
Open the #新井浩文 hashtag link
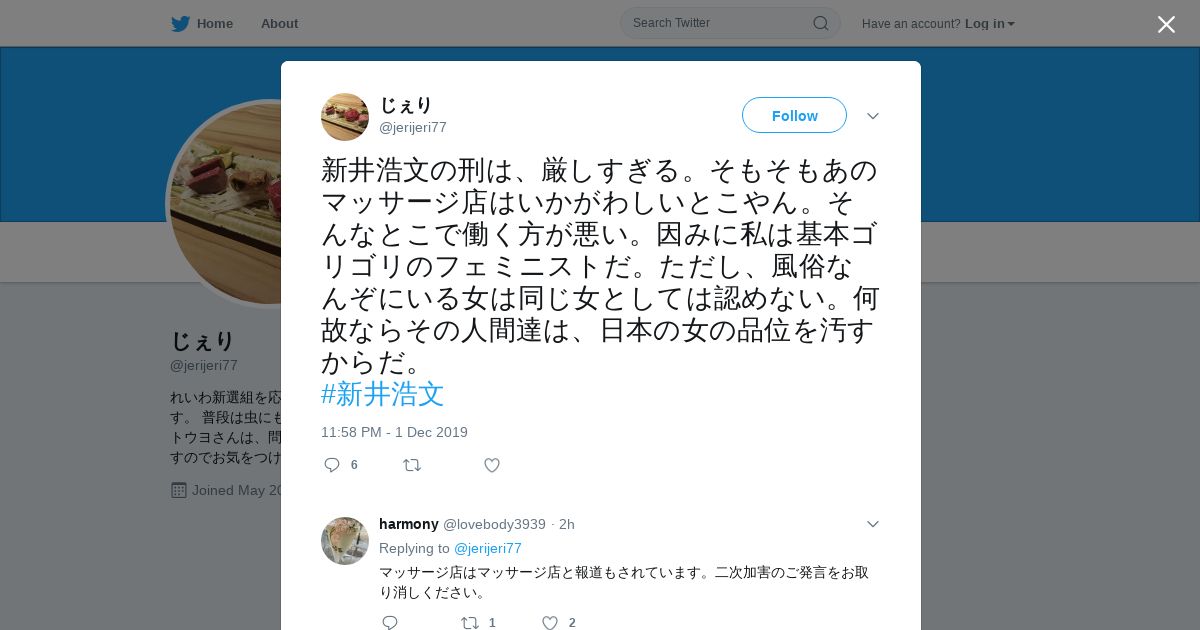click(x=382, y=394)
